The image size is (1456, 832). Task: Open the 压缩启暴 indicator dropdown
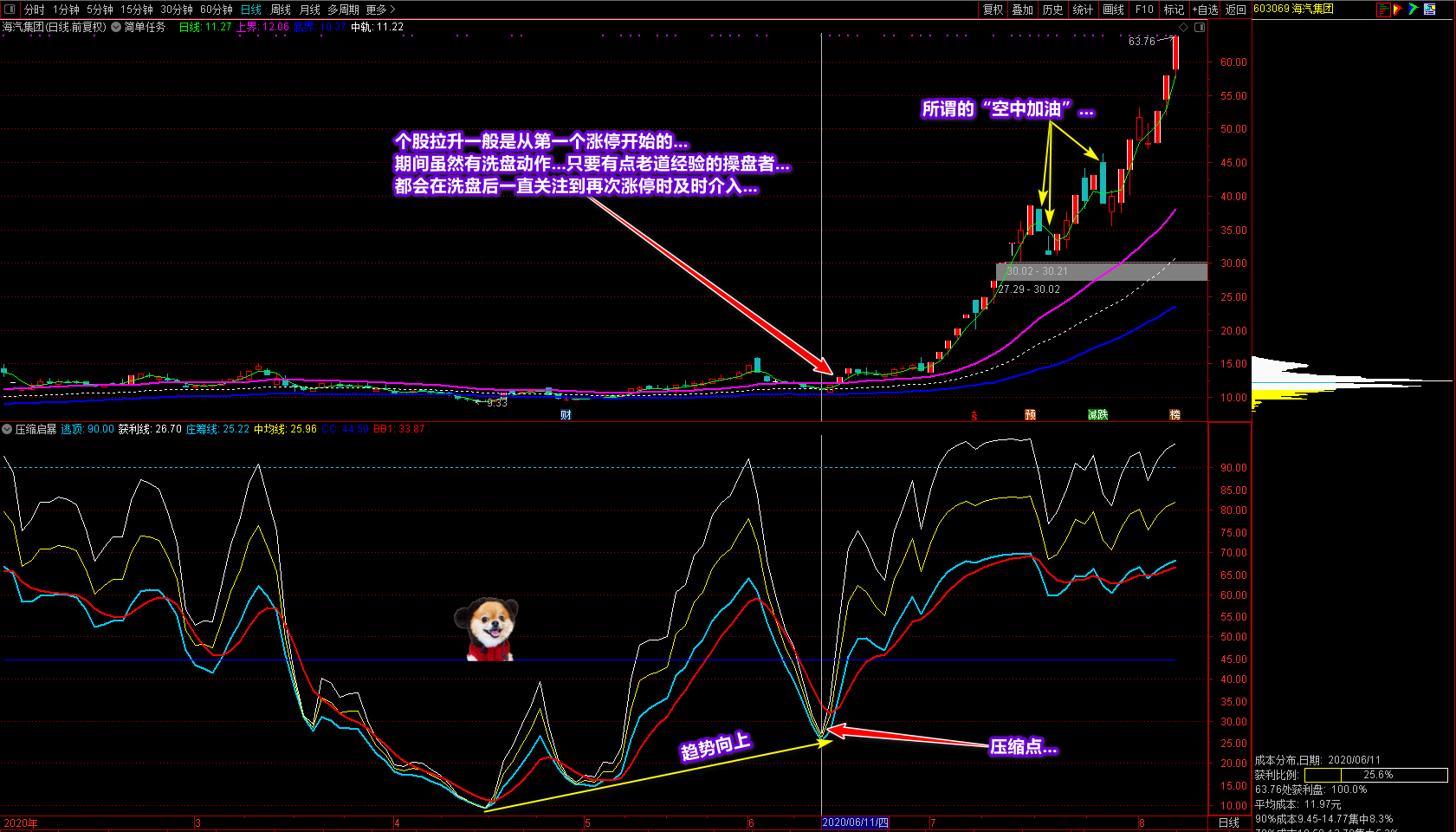(x=7, y=429)
